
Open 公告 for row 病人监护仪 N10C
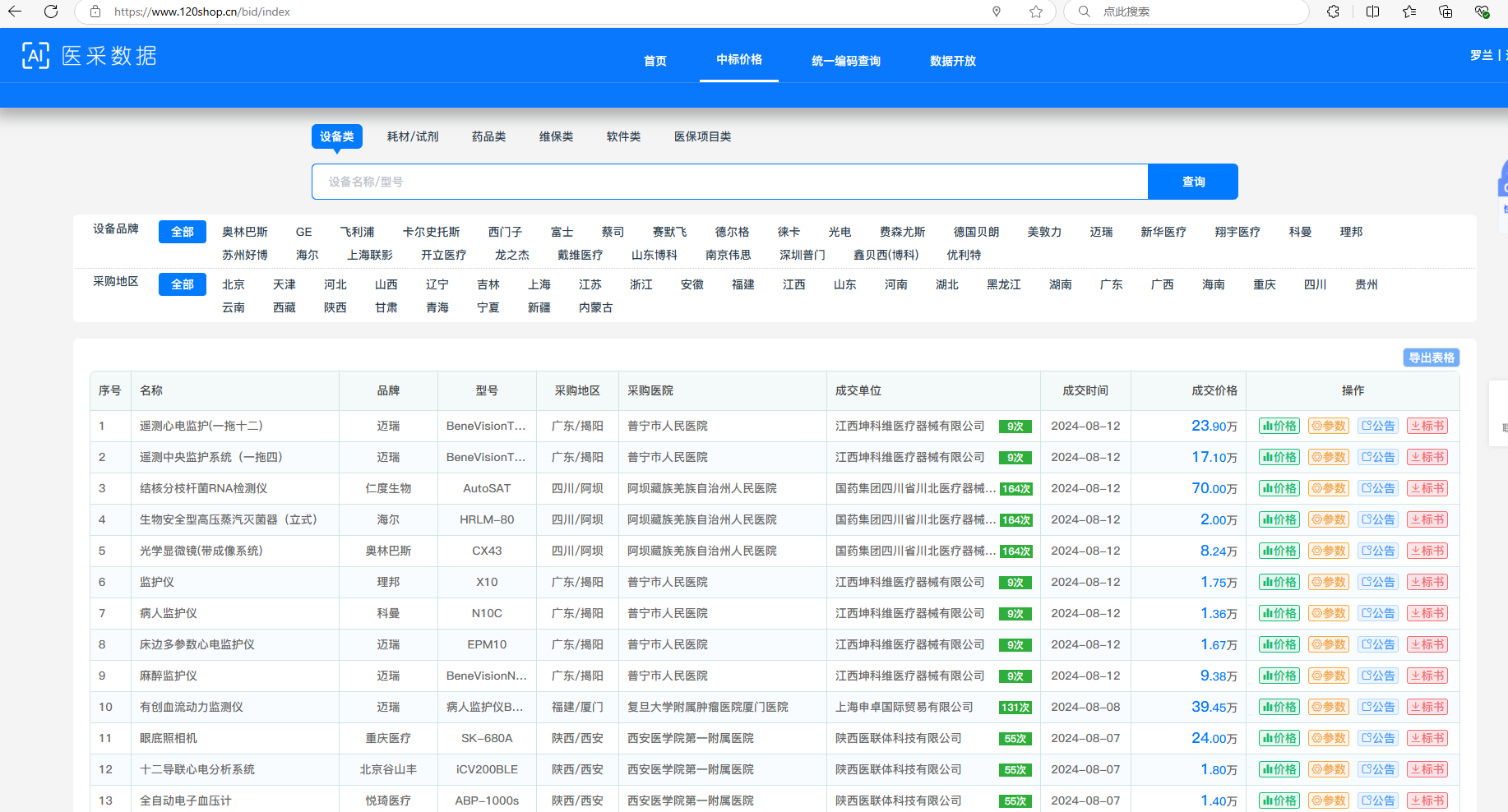pos(1378,613)
